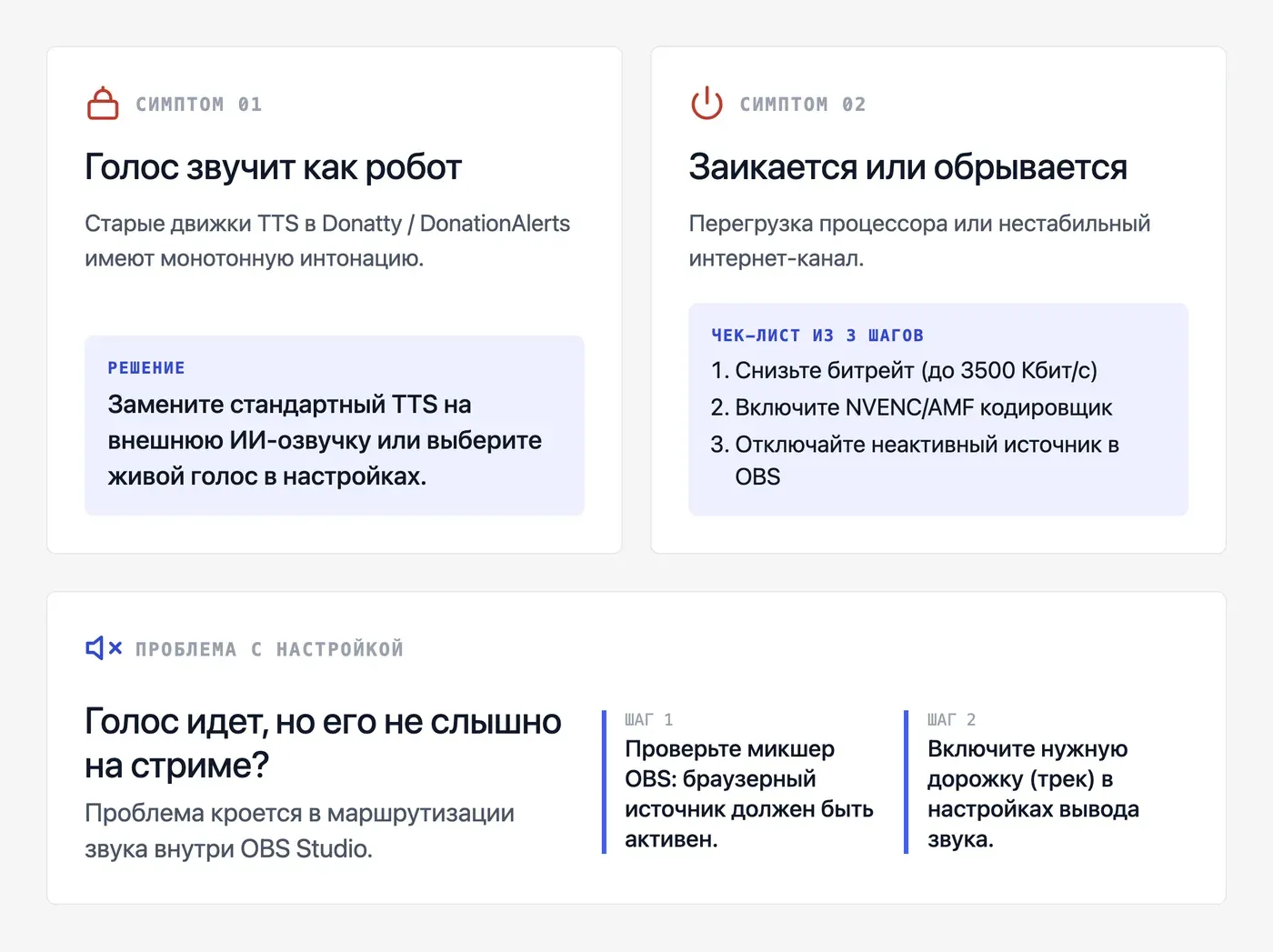Viewport: 1273px width, 952px height.
Task: Click the red power icon beside Симптом 02
Action: pos(707,104)
